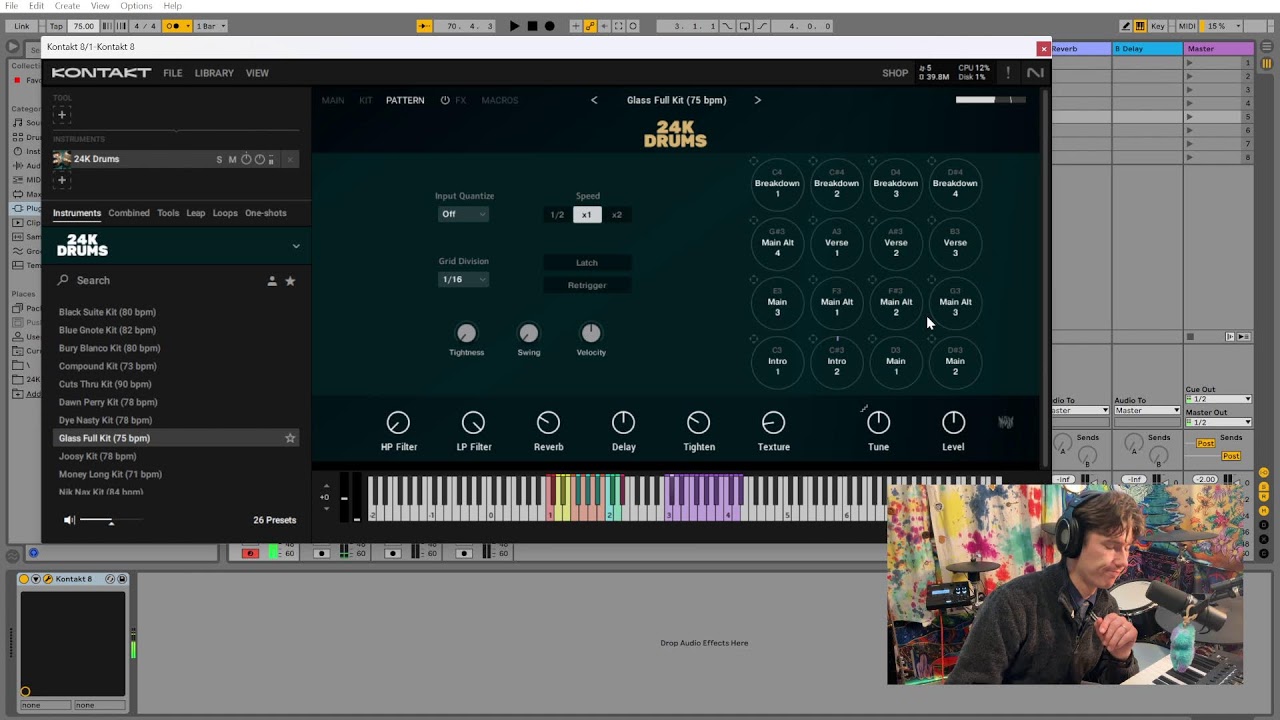Favorite the Glass Full Kit preset
1280x720 pixels.
pyautogui.click(x=290, y=438)
